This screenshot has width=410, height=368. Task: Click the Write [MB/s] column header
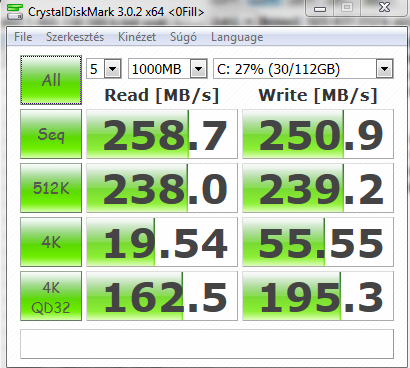(x=318, y=95)
